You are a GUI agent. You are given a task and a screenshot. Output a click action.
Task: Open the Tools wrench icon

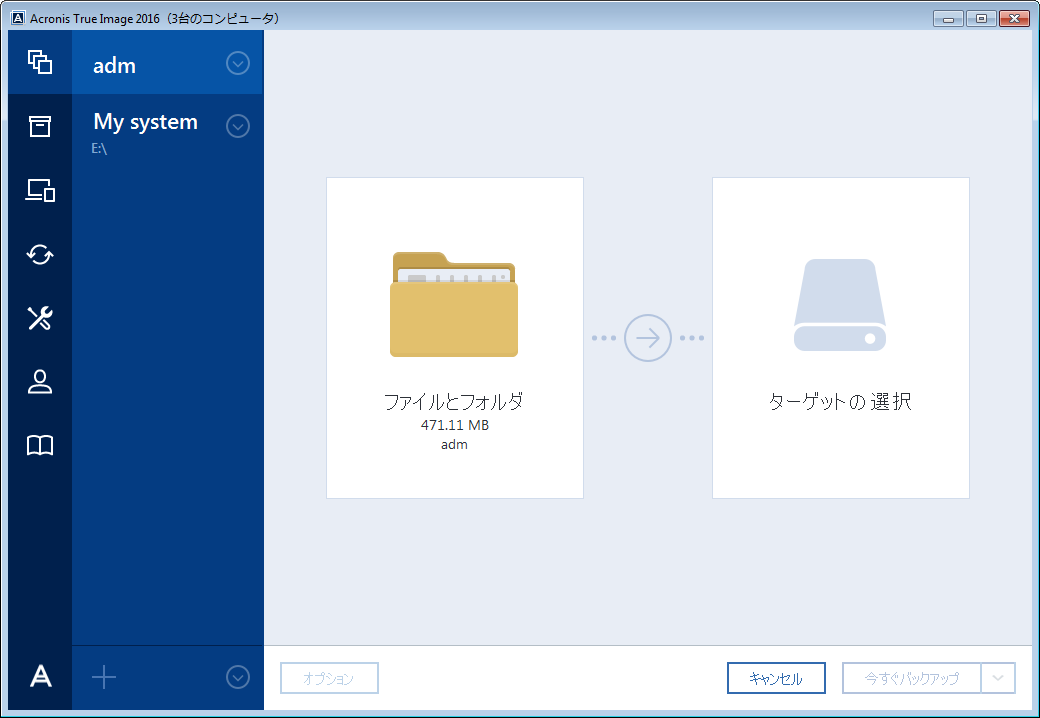[x=40, y=318]
